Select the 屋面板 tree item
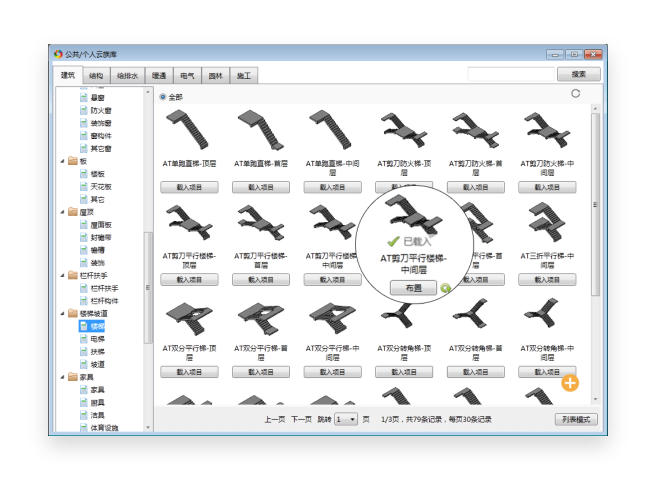 (101, 225)
